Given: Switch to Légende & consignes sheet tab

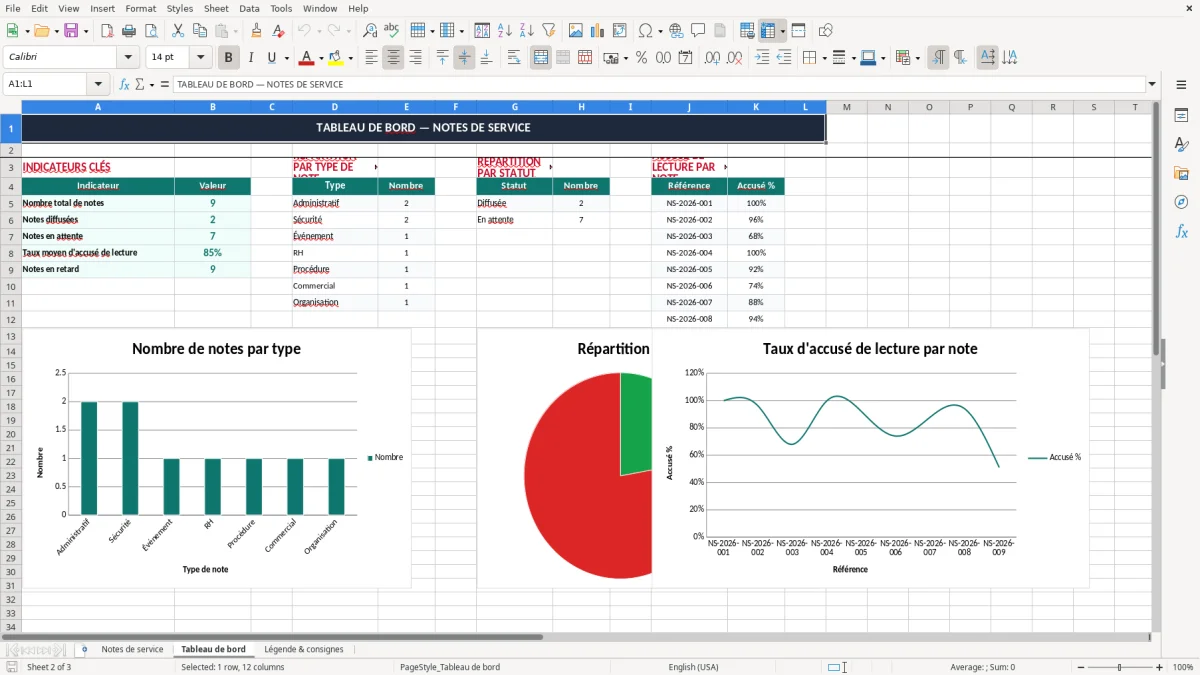Looking at the screenshot, I should [304, 649].
